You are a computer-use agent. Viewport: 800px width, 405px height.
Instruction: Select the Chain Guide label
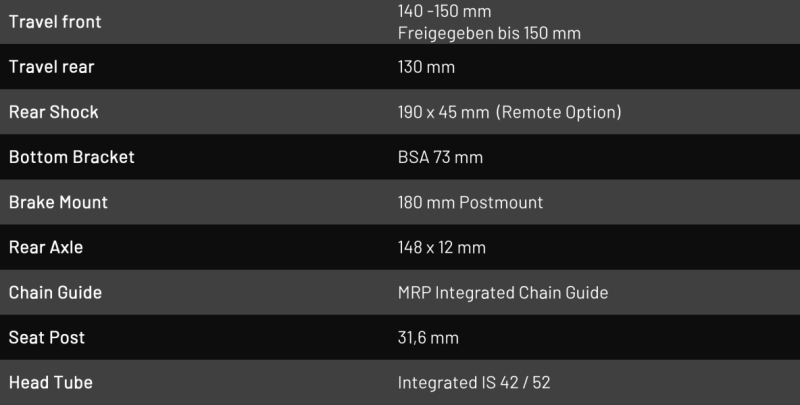55,292
